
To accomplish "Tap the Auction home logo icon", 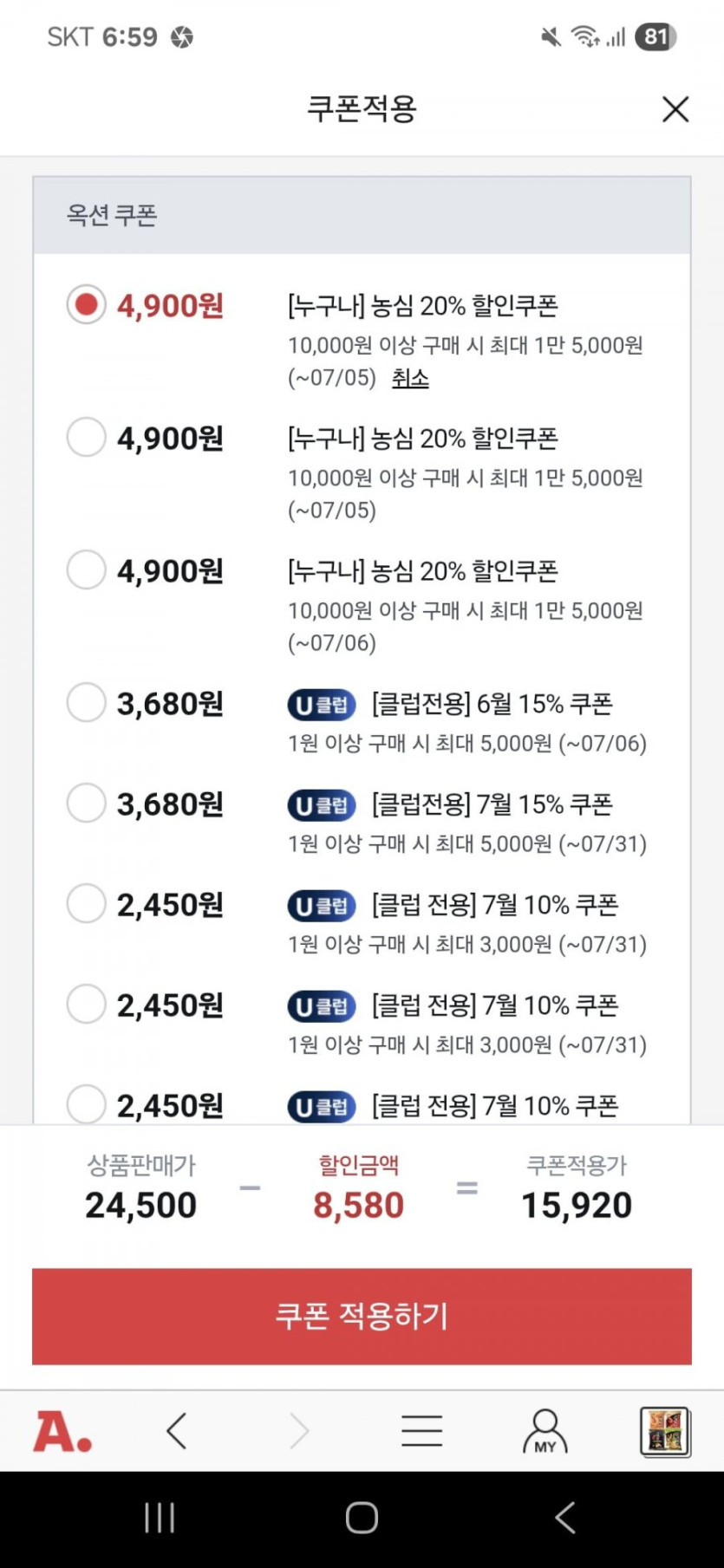I will point(62,1431).
